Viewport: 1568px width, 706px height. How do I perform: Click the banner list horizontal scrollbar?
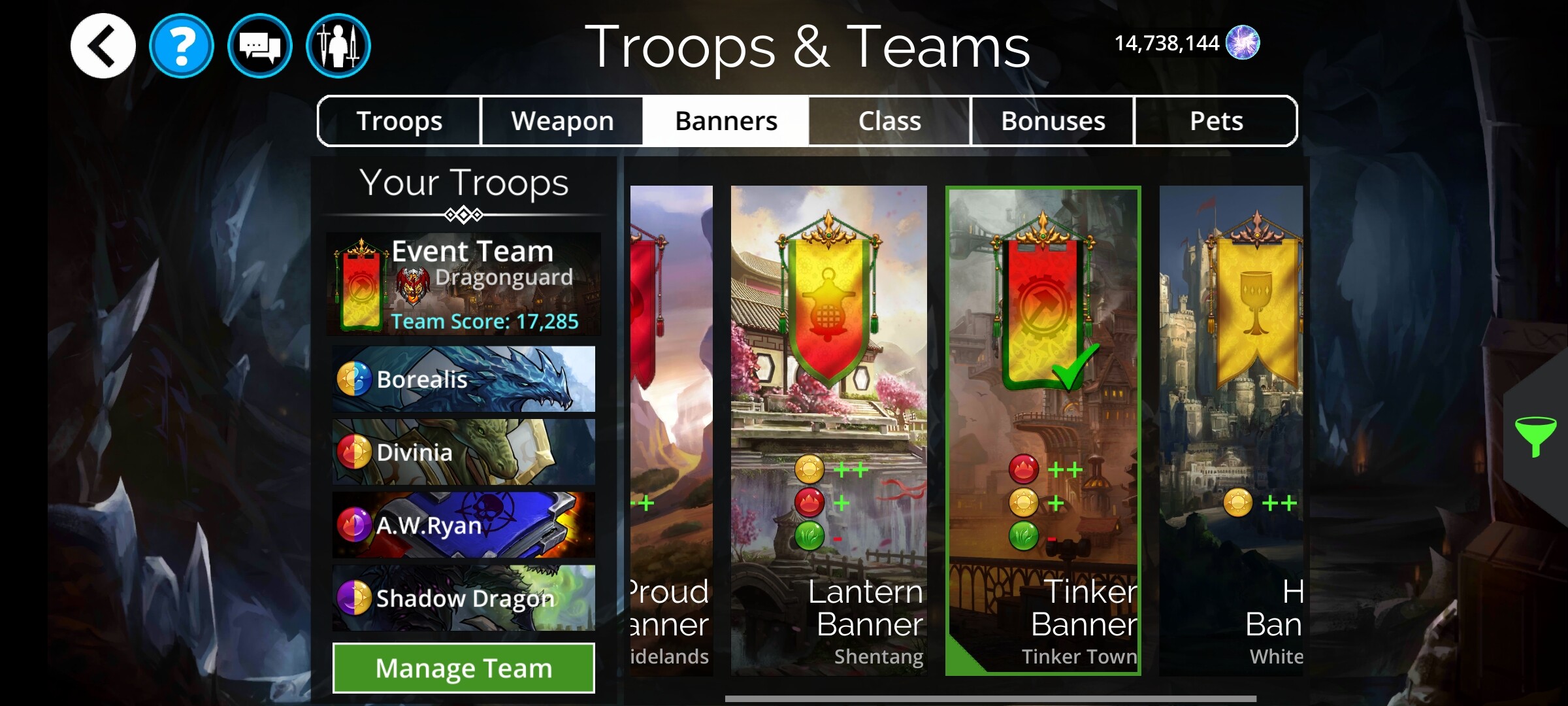[990, 699]
